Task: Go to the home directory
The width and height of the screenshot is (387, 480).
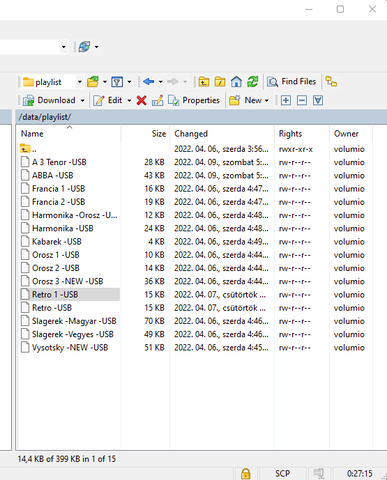Action: [236, 82]
